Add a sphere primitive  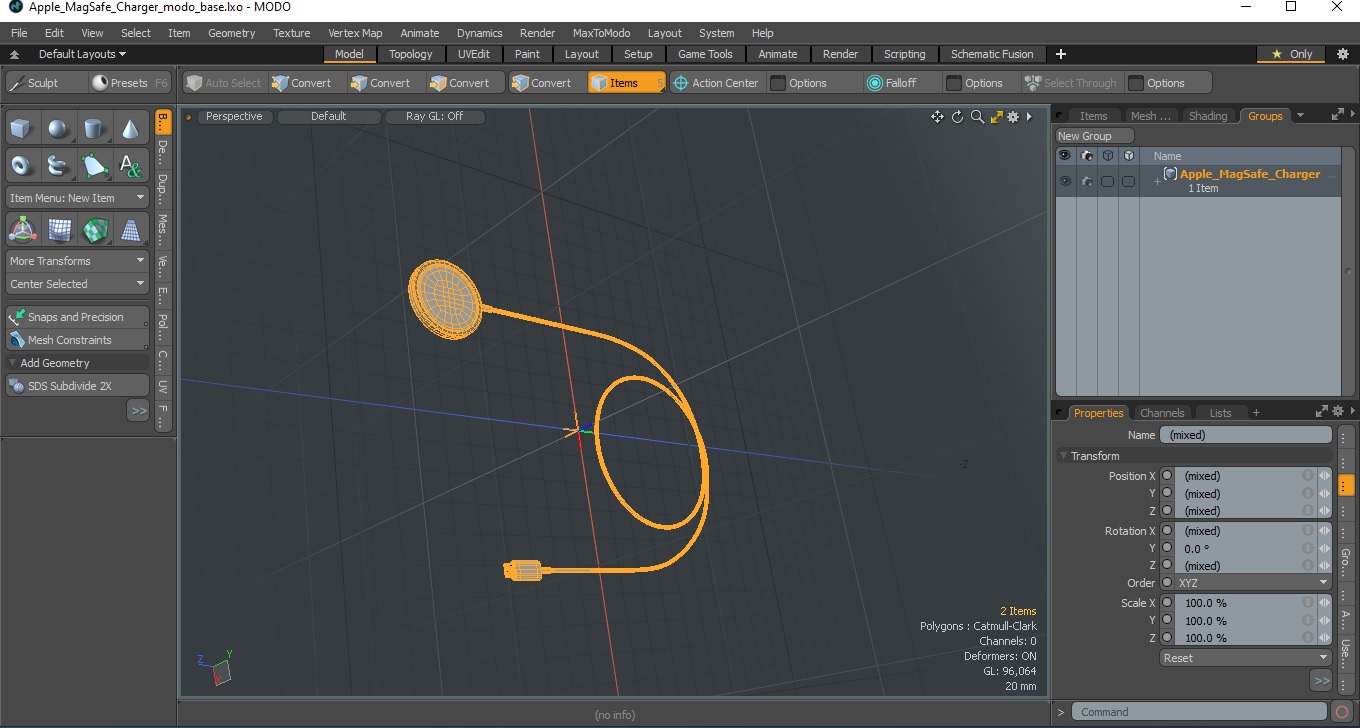(58, 128)
